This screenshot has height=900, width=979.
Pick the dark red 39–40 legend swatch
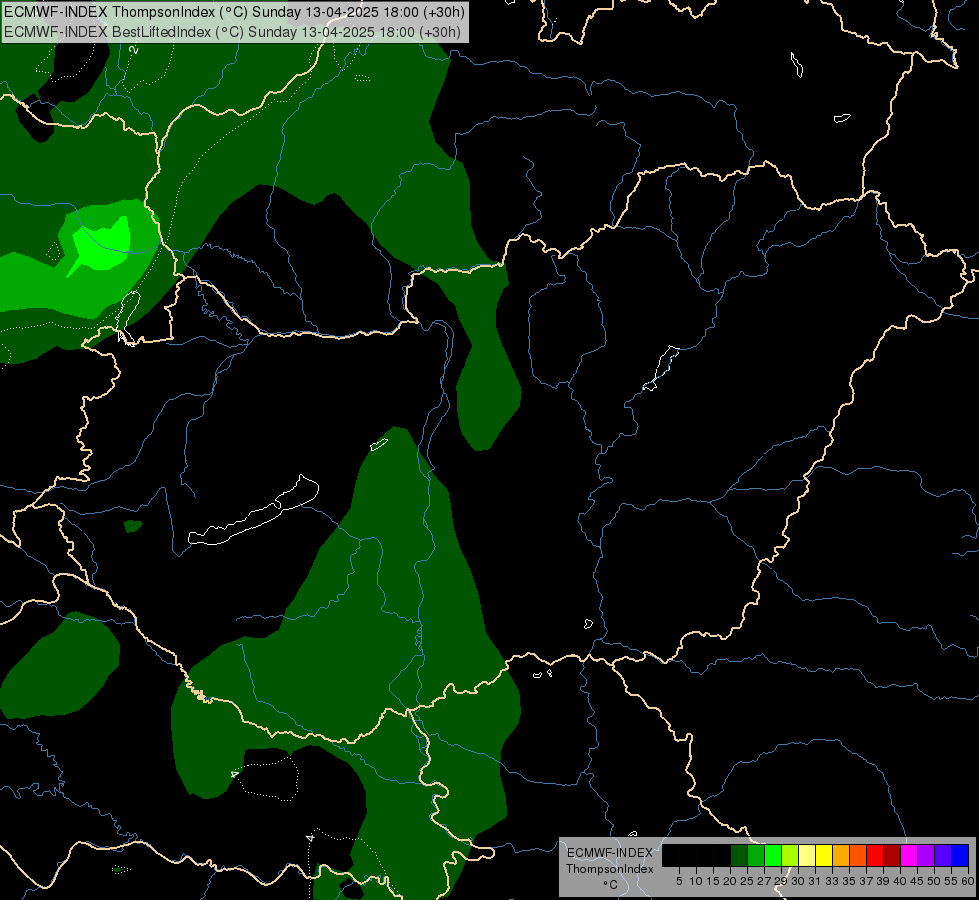point(892,855)
